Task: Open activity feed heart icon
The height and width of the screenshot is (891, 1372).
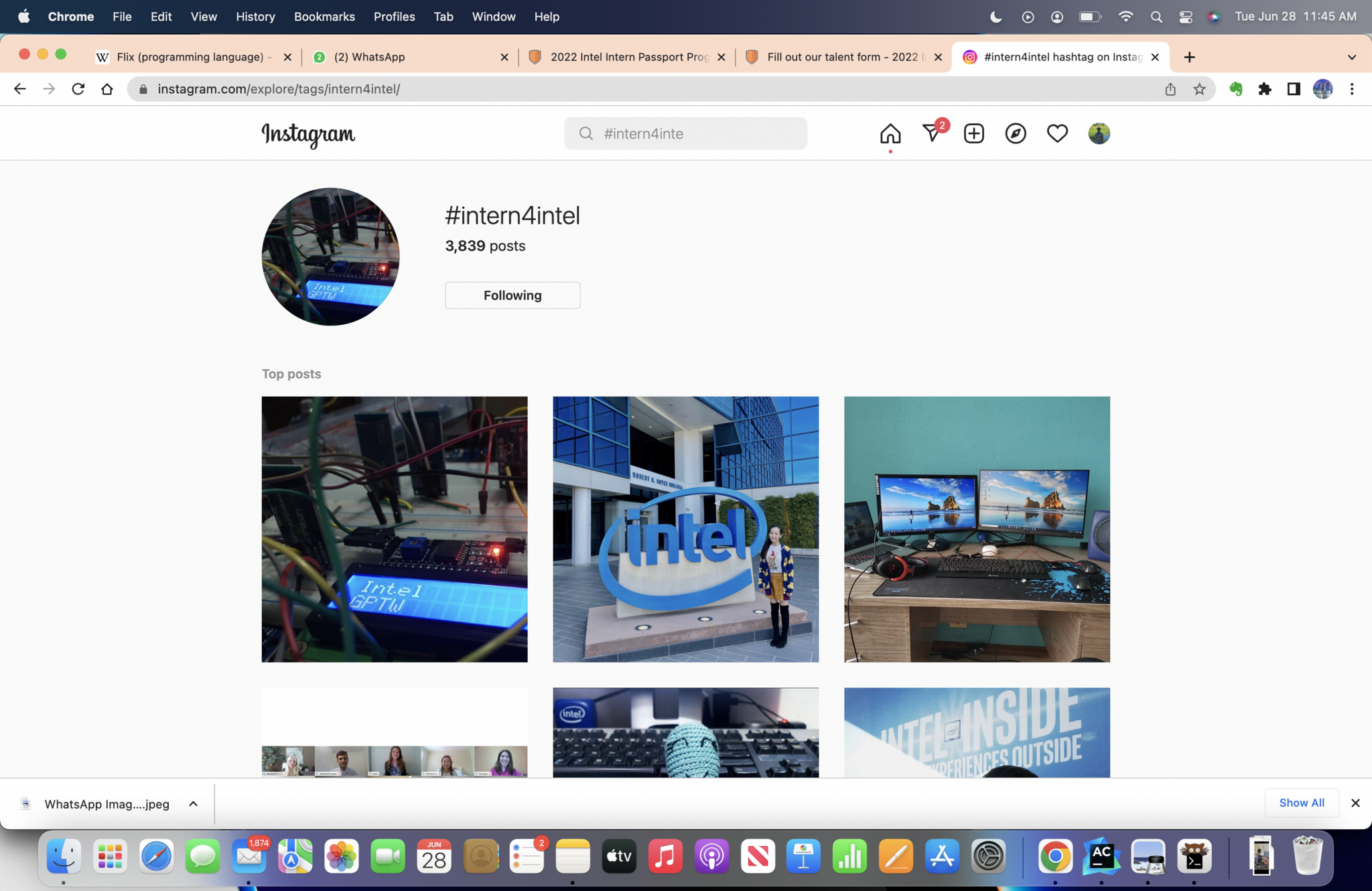Action: 1056,133
